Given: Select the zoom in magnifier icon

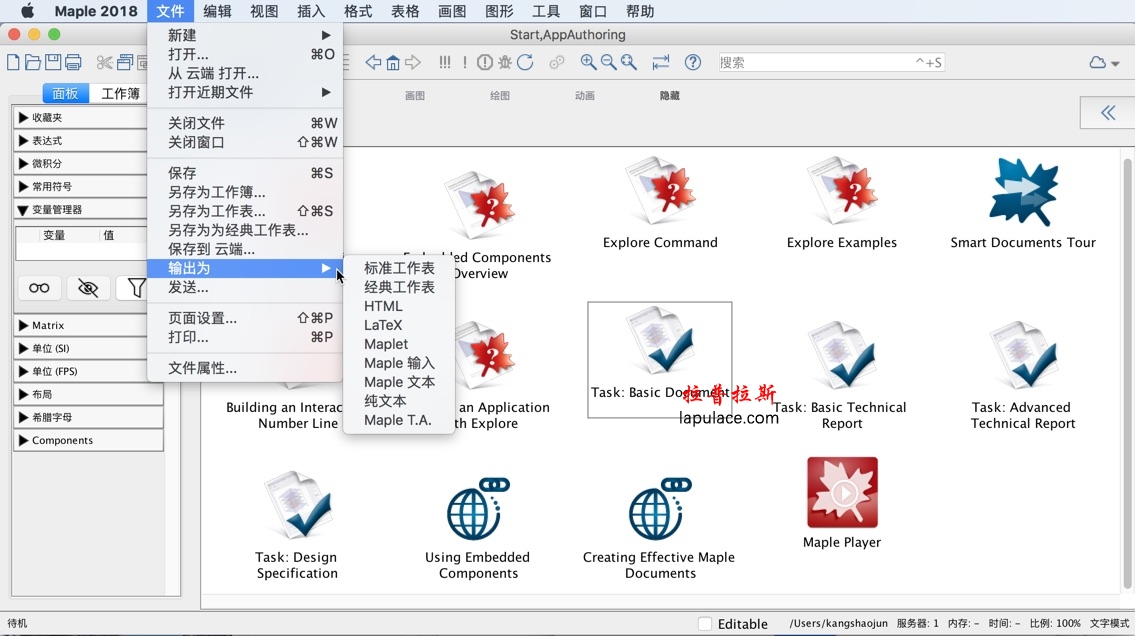Looking at the screenshot, I should (587, 61).
